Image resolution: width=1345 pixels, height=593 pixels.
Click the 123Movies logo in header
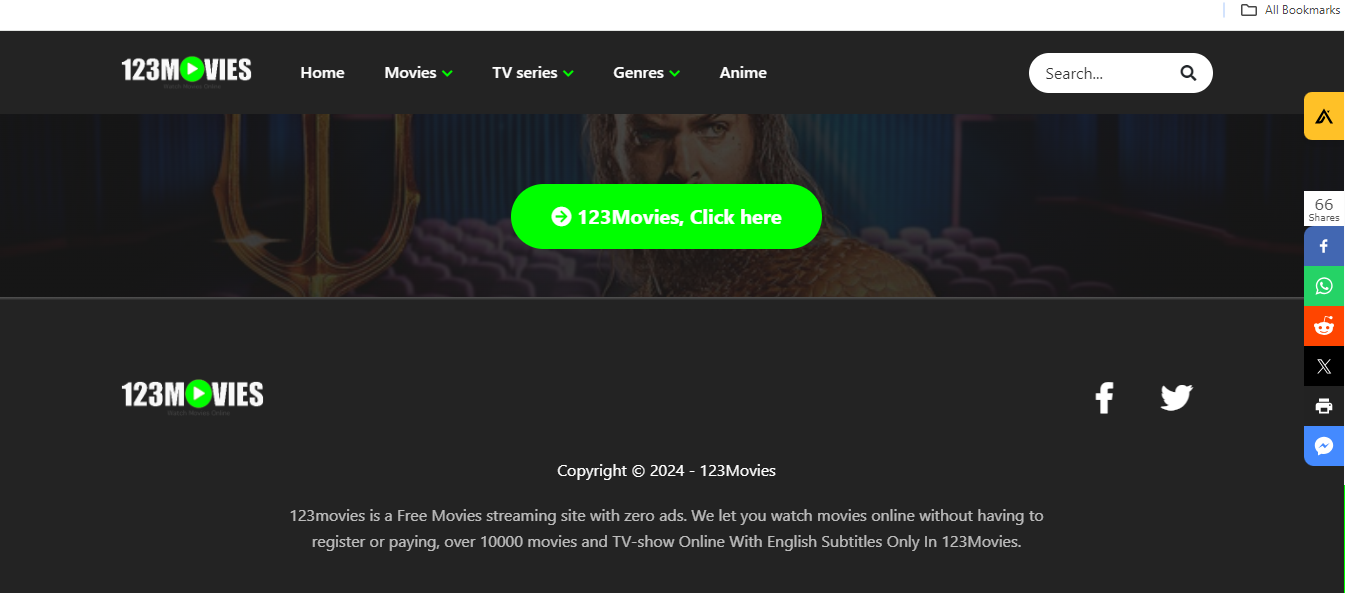pos(186,71)
